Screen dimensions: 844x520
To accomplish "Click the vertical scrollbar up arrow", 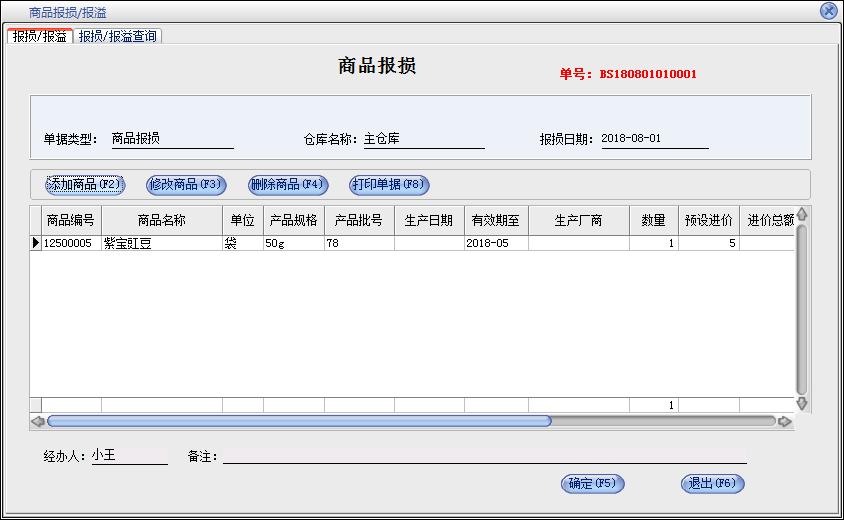I will pos(801,214).
